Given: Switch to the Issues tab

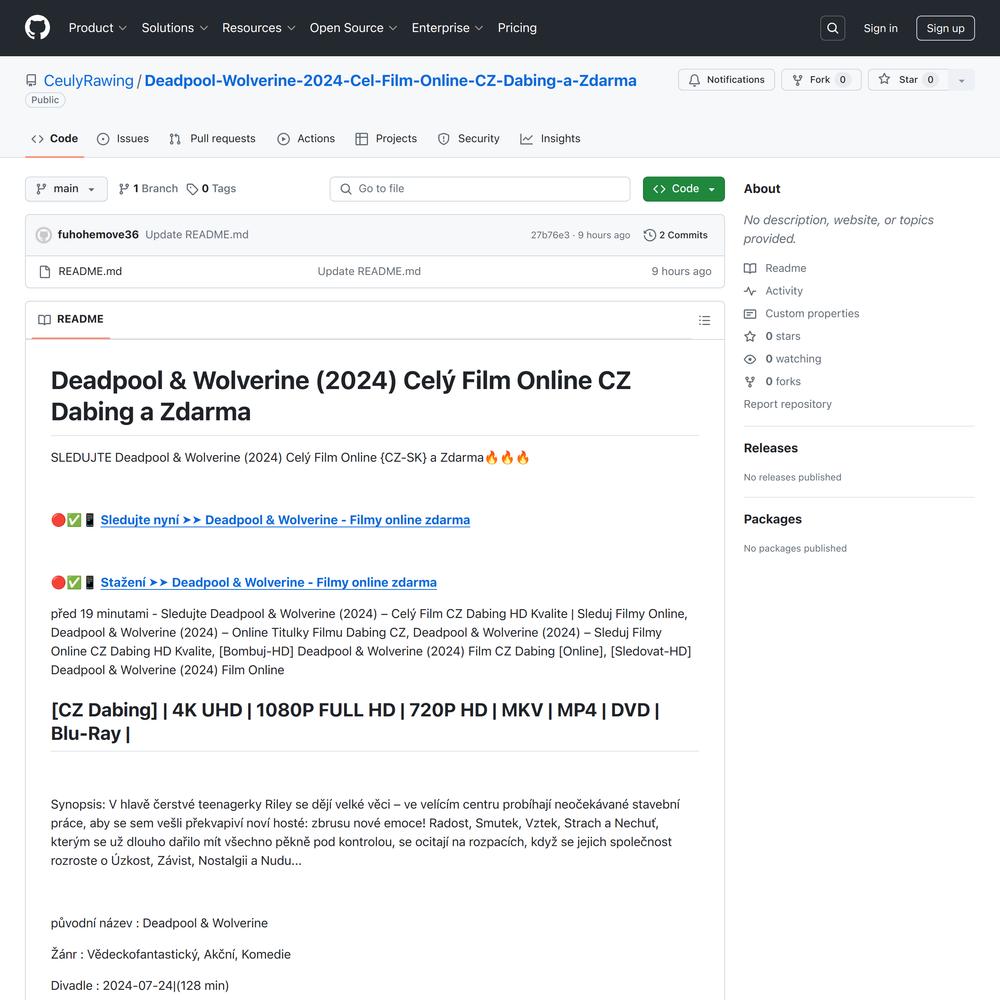Looking at the screenshot, I should tap(123, 139).
